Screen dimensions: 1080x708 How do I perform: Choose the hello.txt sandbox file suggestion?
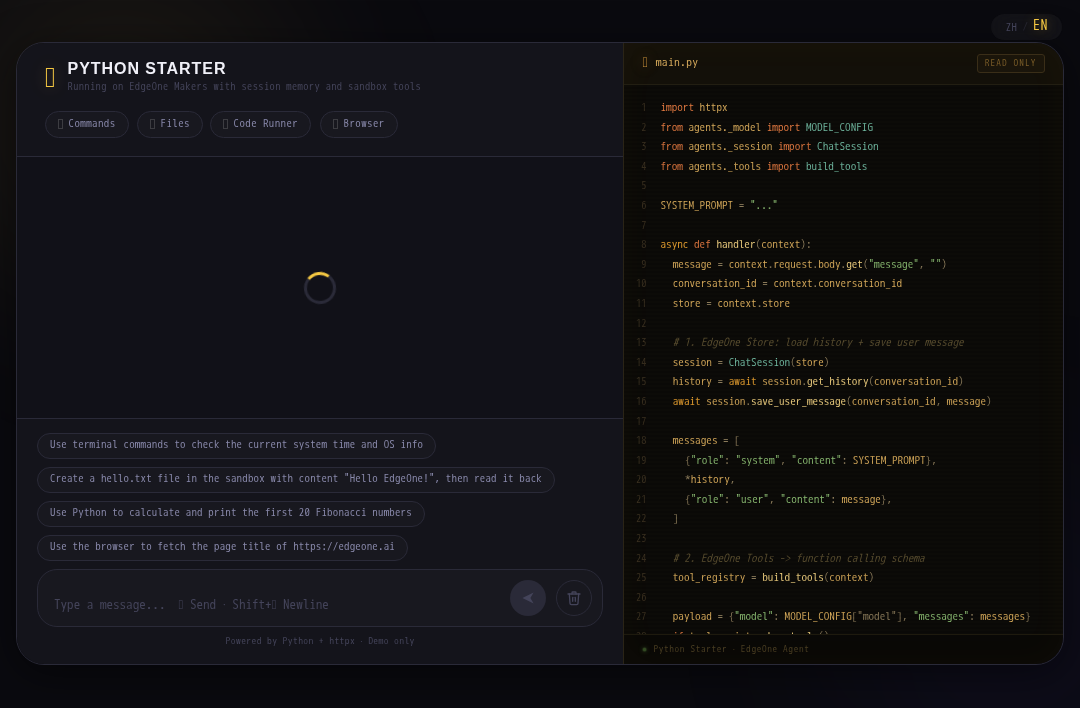295,479
